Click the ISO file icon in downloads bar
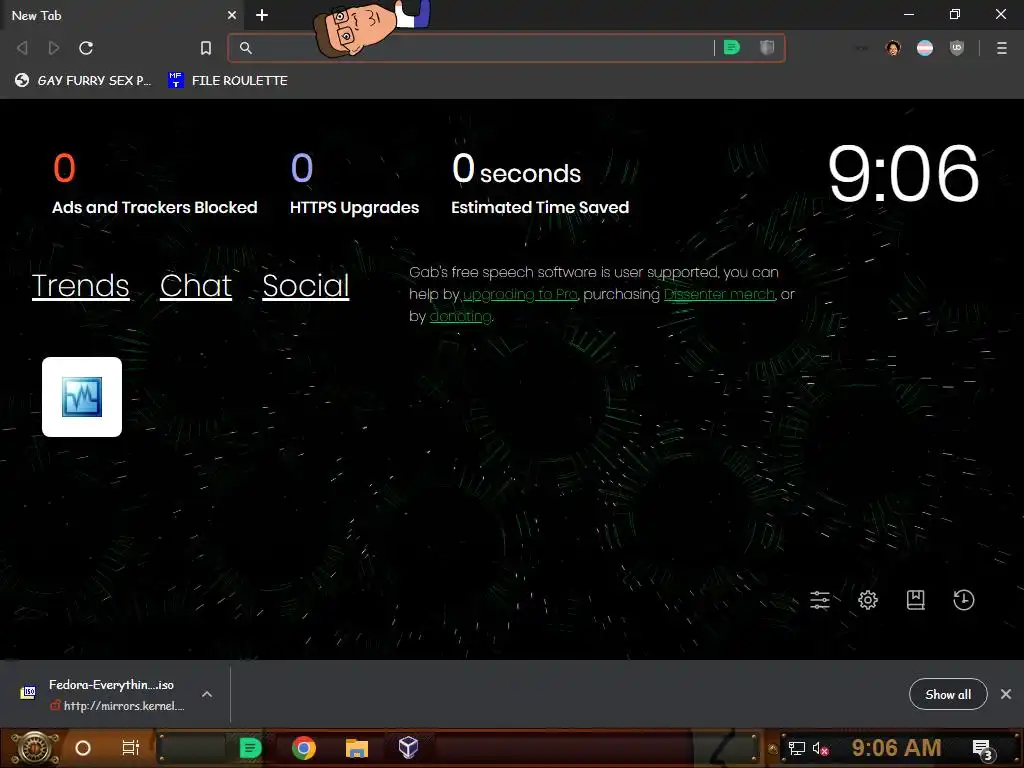Screen dimensions: 1024x768 (x=28, y=692)
